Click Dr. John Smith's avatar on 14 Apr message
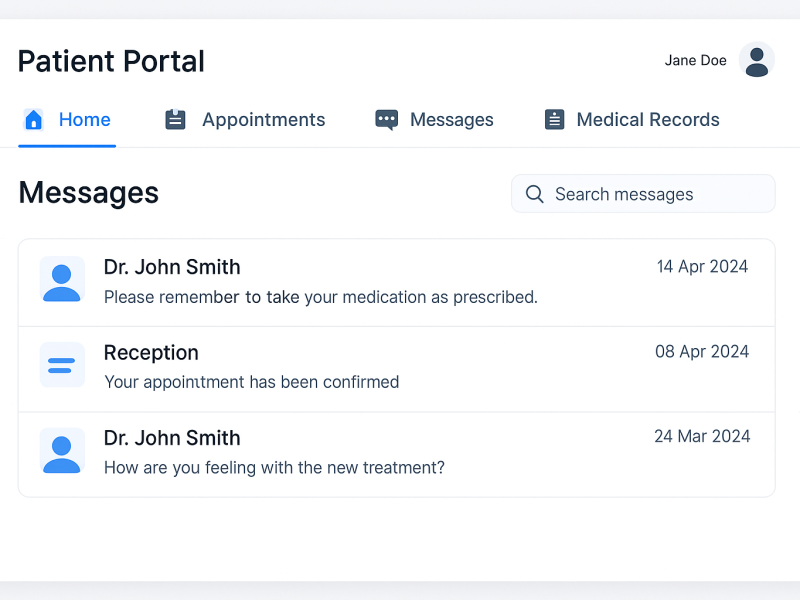The width and height of the screenshot is (800, 600). [x=62, y=279]
